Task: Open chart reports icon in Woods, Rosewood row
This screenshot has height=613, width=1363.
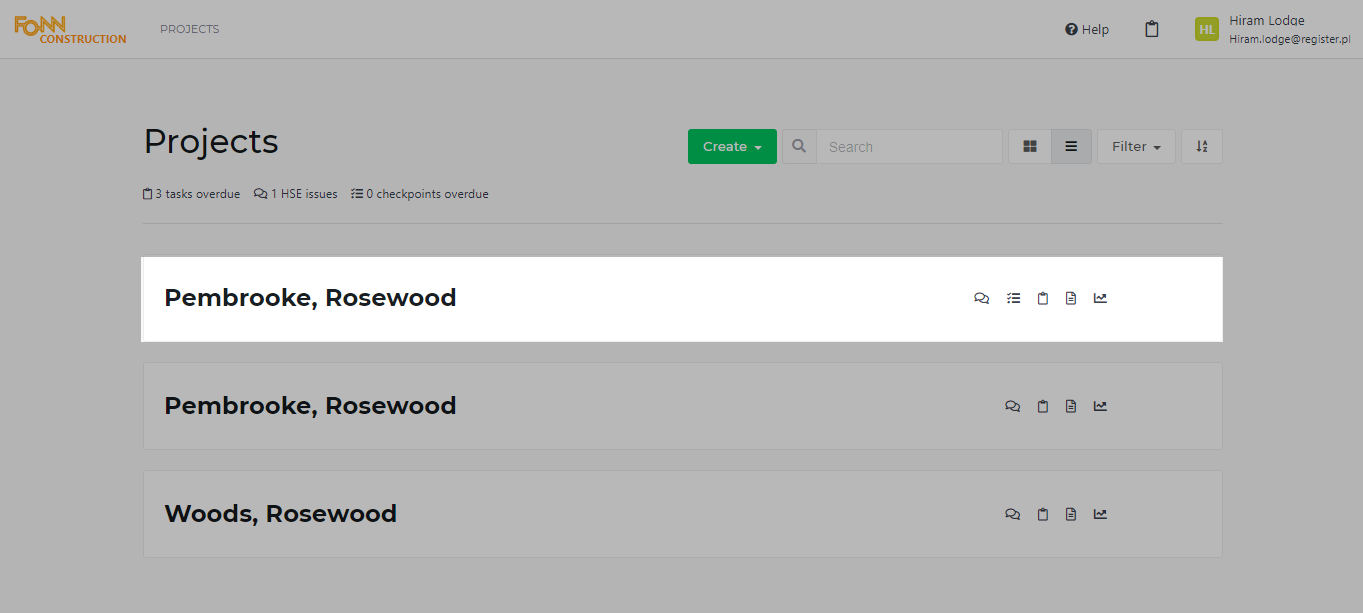Action: point(1100,514)
